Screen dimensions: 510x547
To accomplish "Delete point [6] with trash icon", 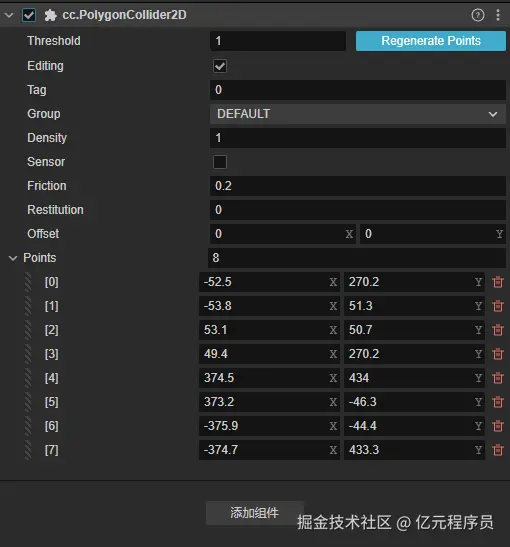I will click(x=498, y=426).
